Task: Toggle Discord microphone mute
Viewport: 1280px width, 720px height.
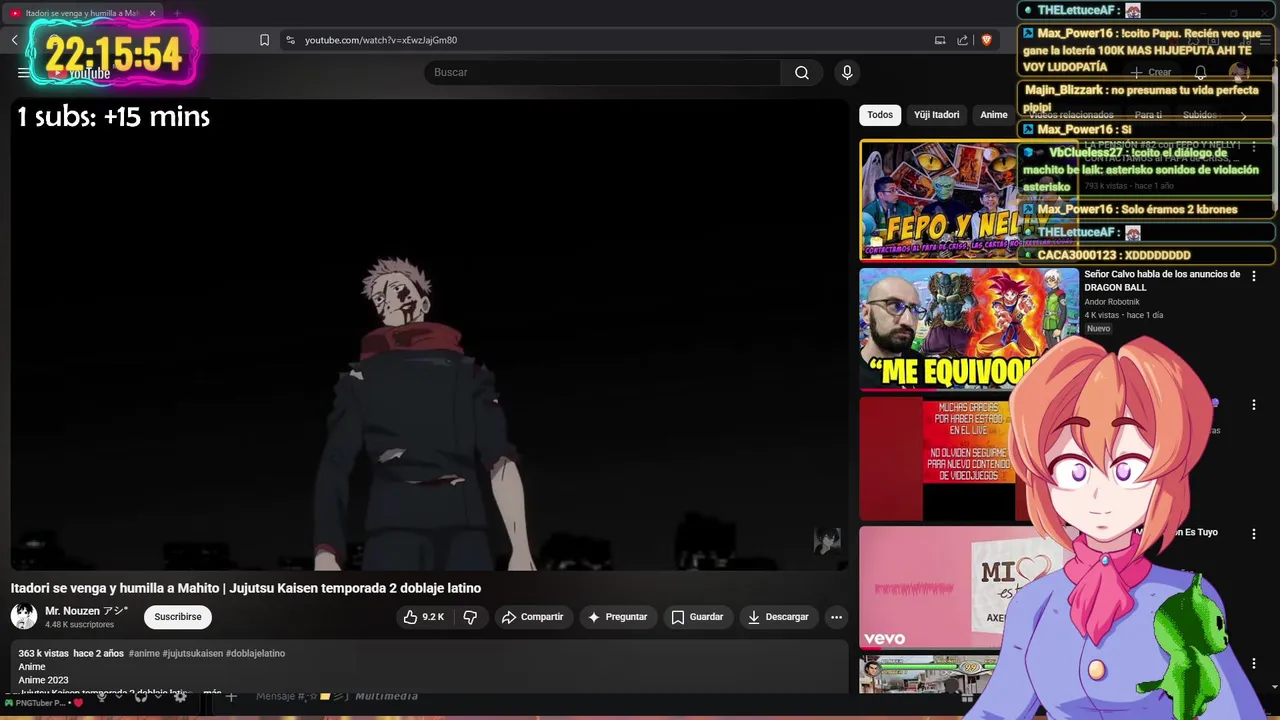Action: click(101, 697)
